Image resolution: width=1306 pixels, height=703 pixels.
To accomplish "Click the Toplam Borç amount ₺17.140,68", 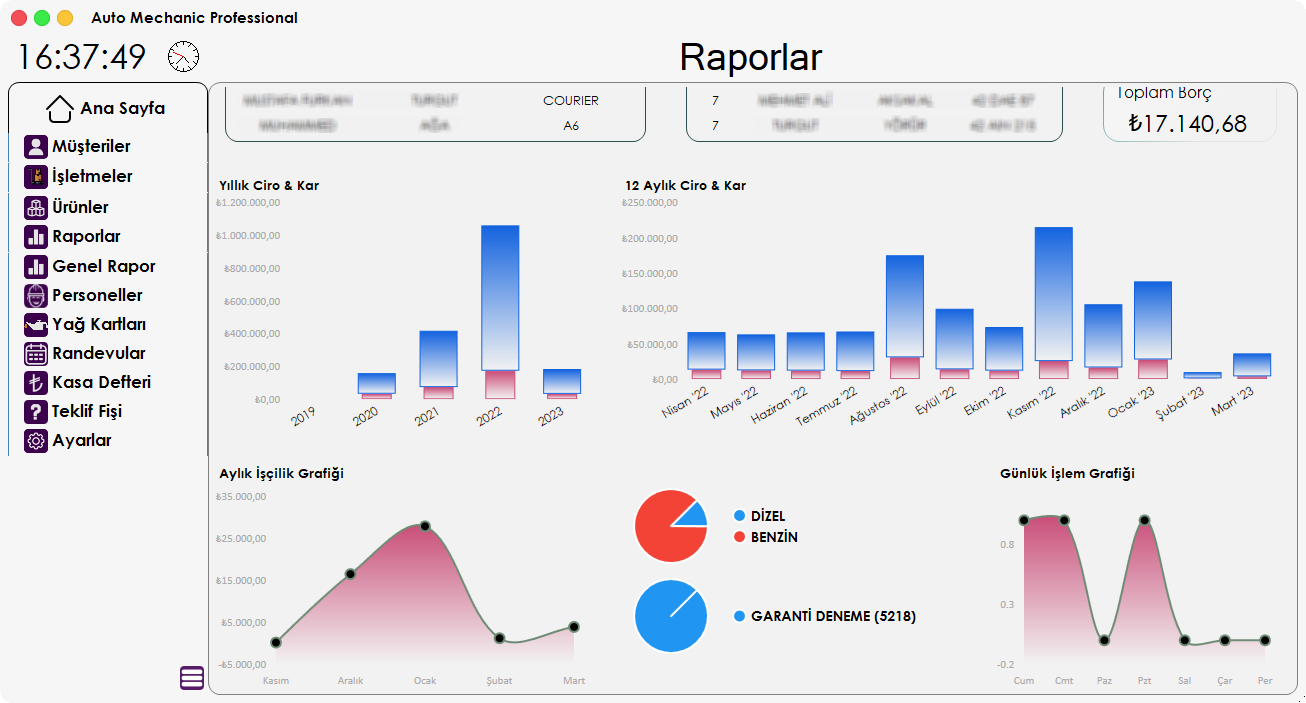I will (1187, 123).
